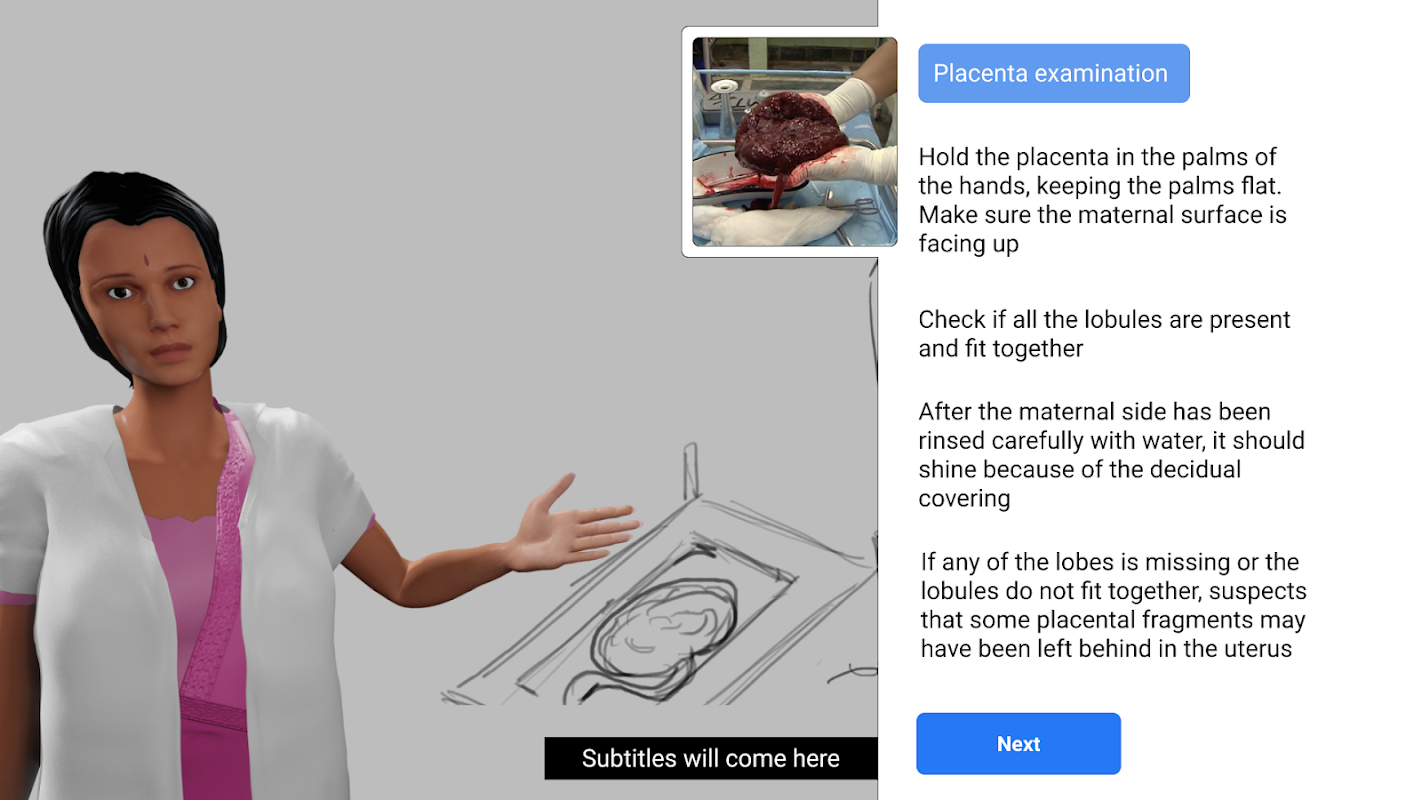Select the 'Hold the placenta in the palms' paragraph

1102,200
